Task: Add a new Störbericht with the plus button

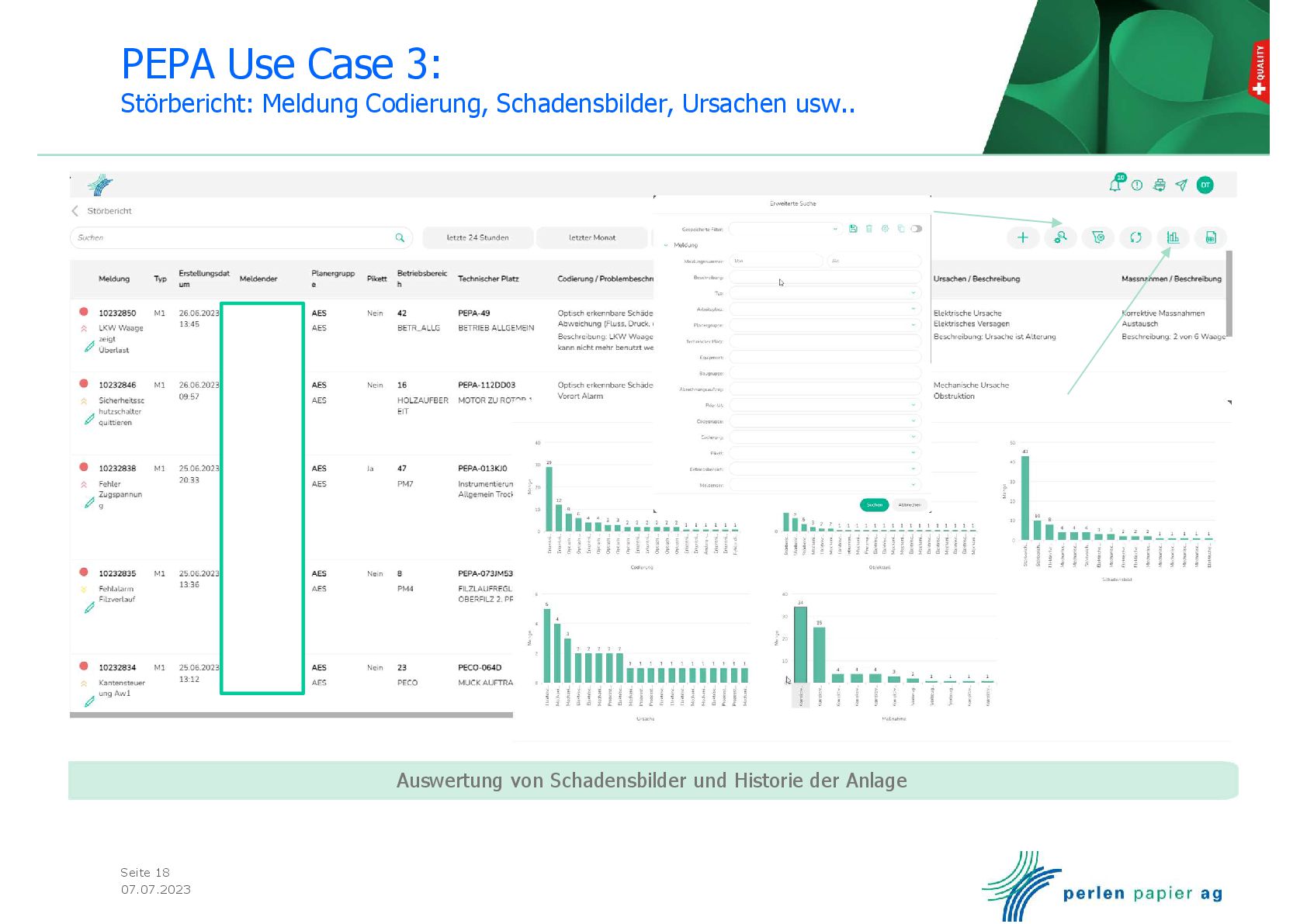Action: tap(1022, 237)
